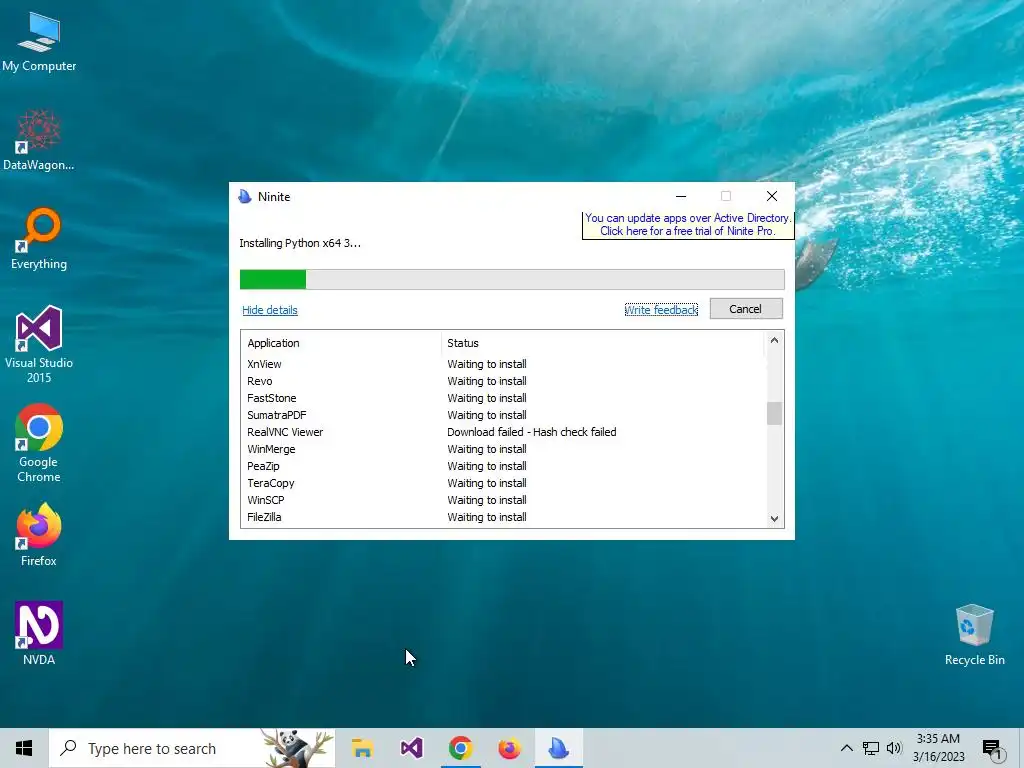
Task: Select the Ninite taskbar icon
Action: point(558,748)
